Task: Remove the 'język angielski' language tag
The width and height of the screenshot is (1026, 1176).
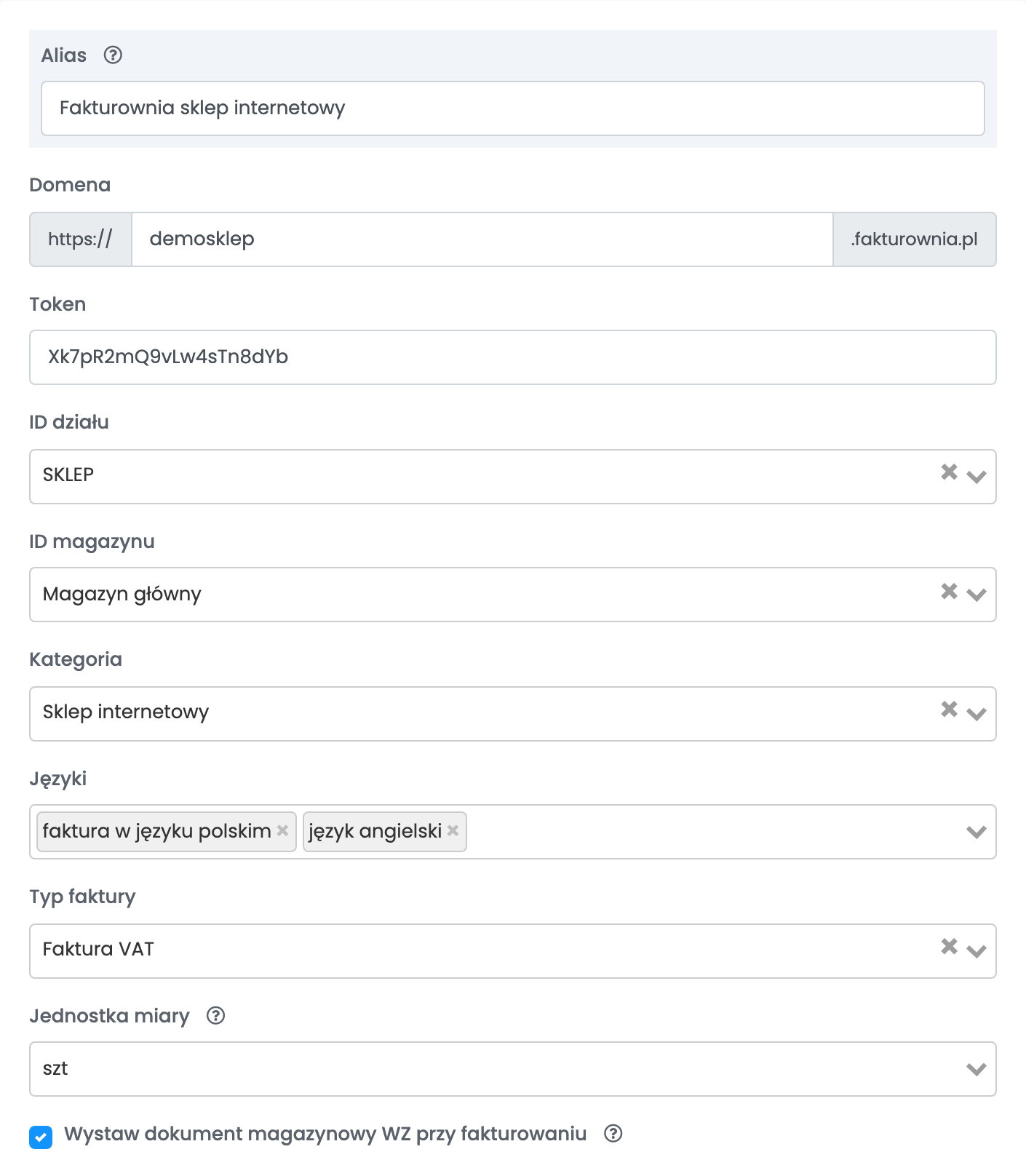Action: [x=453, y=830]
